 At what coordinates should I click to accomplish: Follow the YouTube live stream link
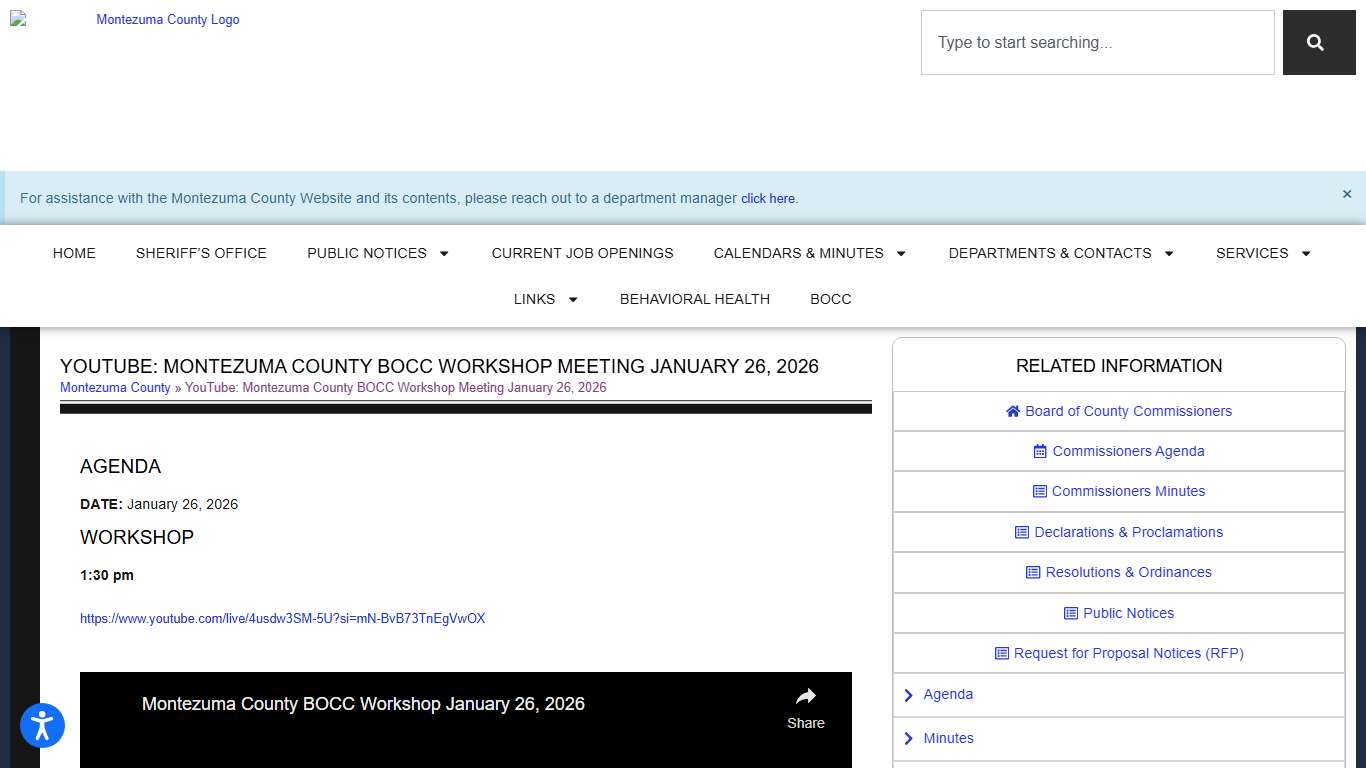[283, 618]
